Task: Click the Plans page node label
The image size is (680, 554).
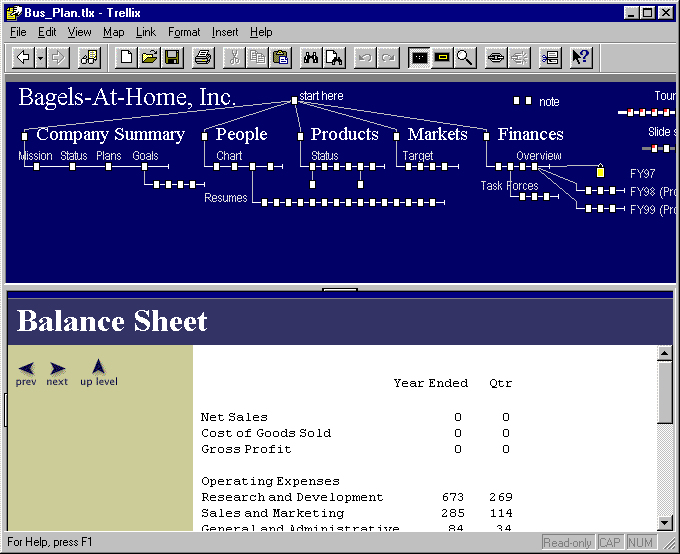Action: (x=108, y=156)
